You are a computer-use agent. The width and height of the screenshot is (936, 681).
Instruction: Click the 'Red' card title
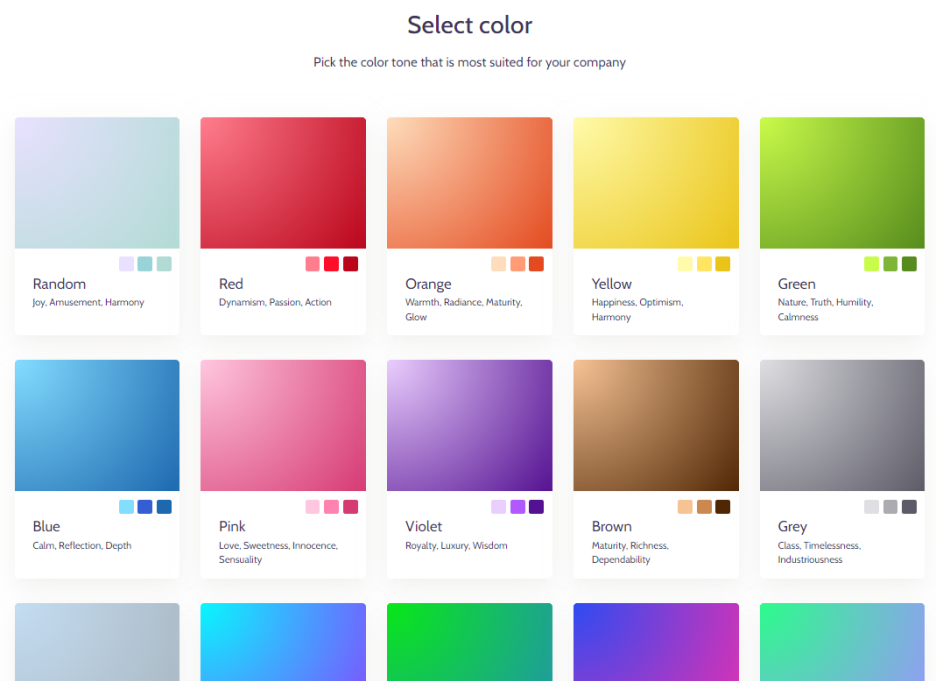point(231,284)
